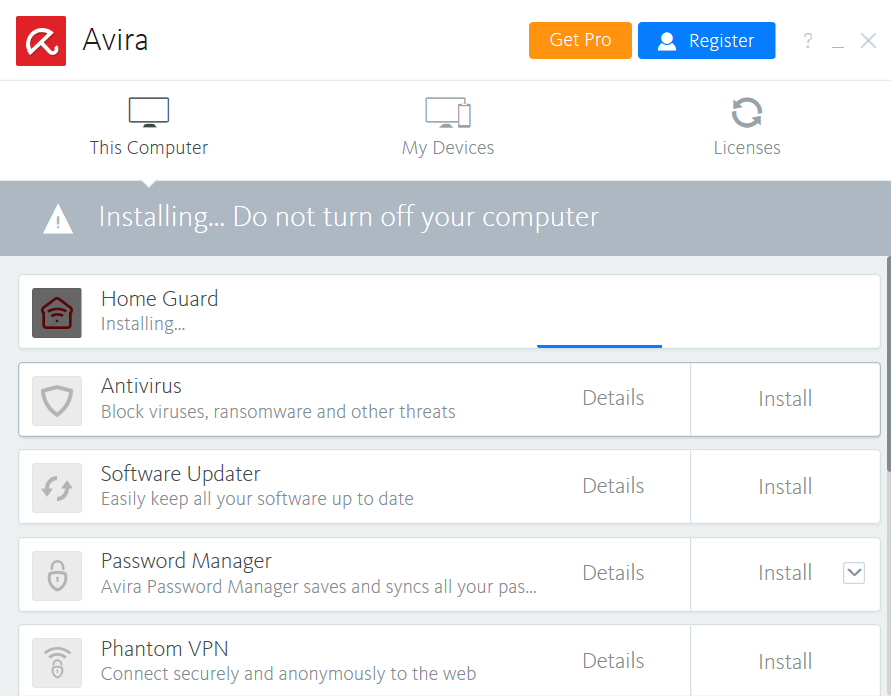Click the warning triangle icon in banner
The width and height of the screenshot is (891, 696).
(58, 218)
